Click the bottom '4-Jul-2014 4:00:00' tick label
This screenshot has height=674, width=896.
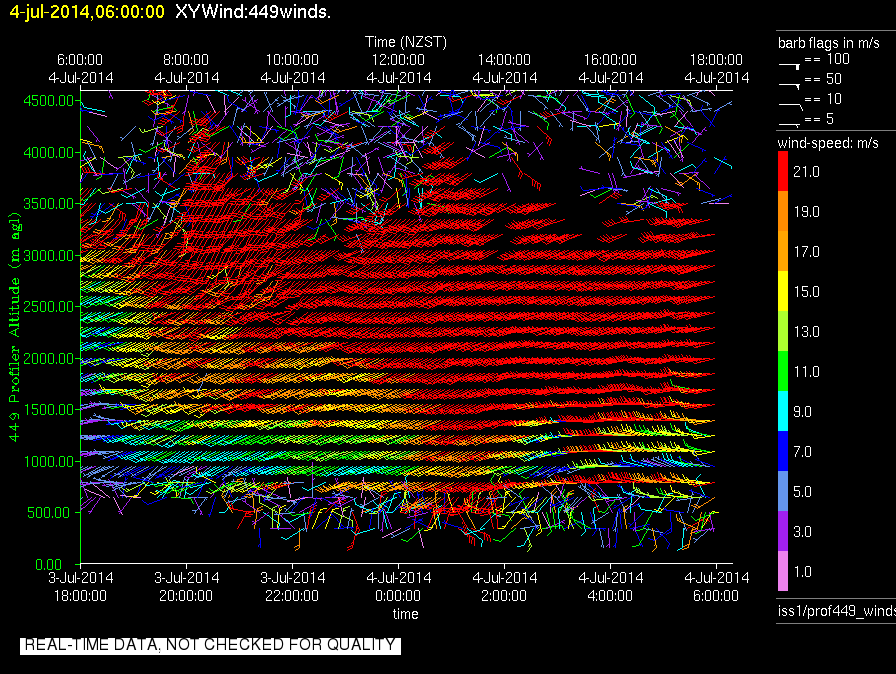tap(610, 587)
